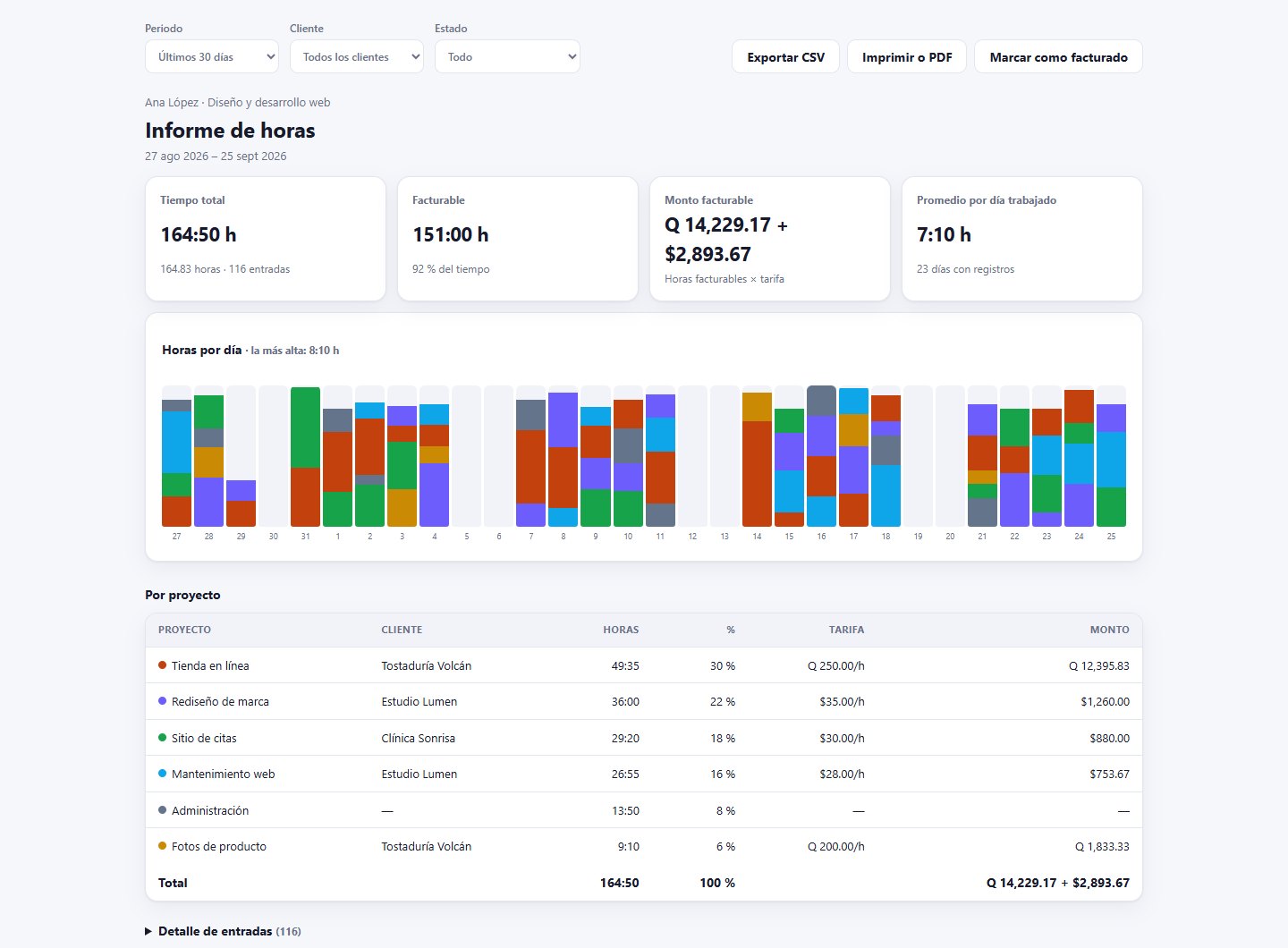Expand Detalle de entradas section
This screenshot has width=1288, height=948.
click(223, 931)
